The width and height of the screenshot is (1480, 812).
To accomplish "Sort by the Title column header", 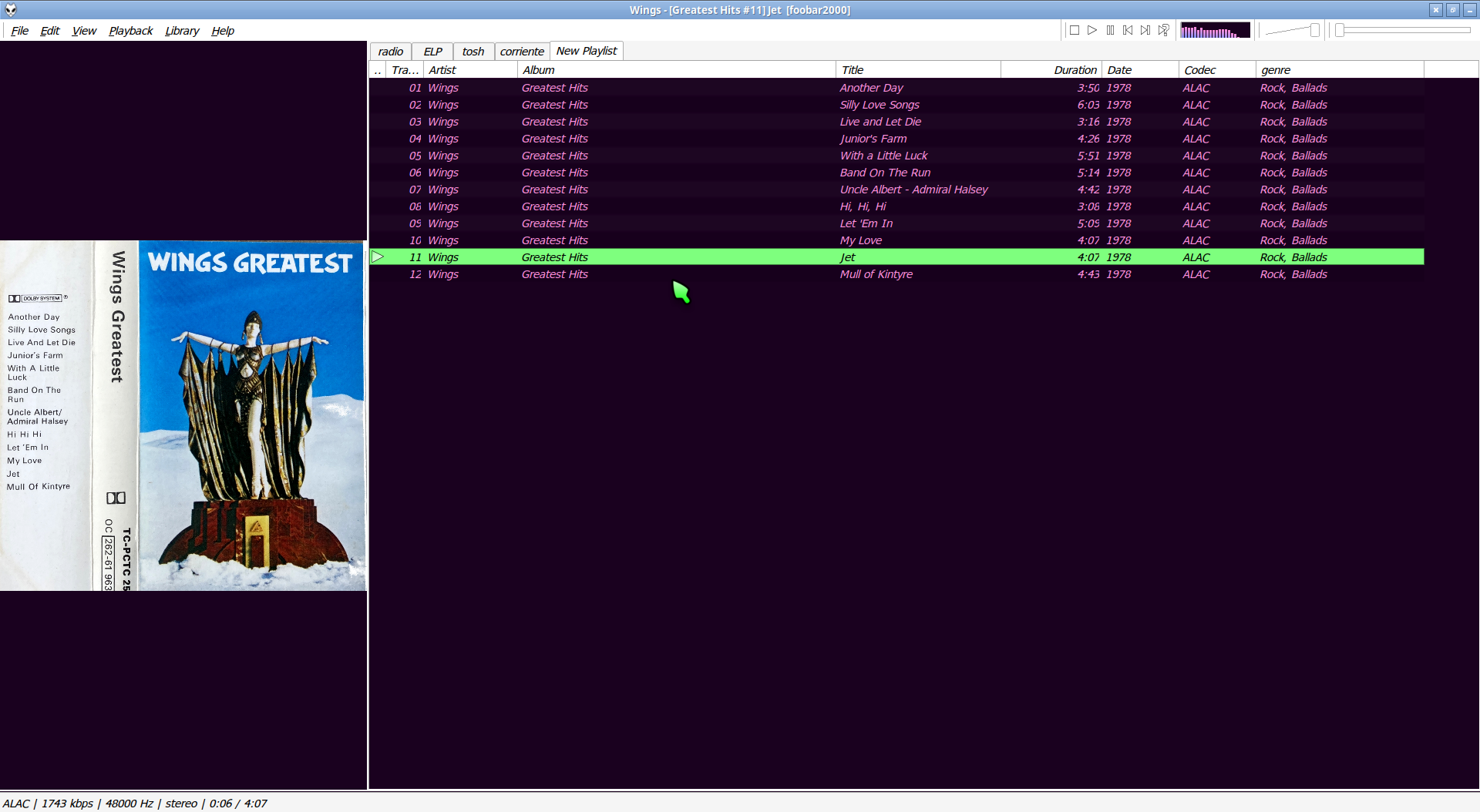I will (918, 70).
